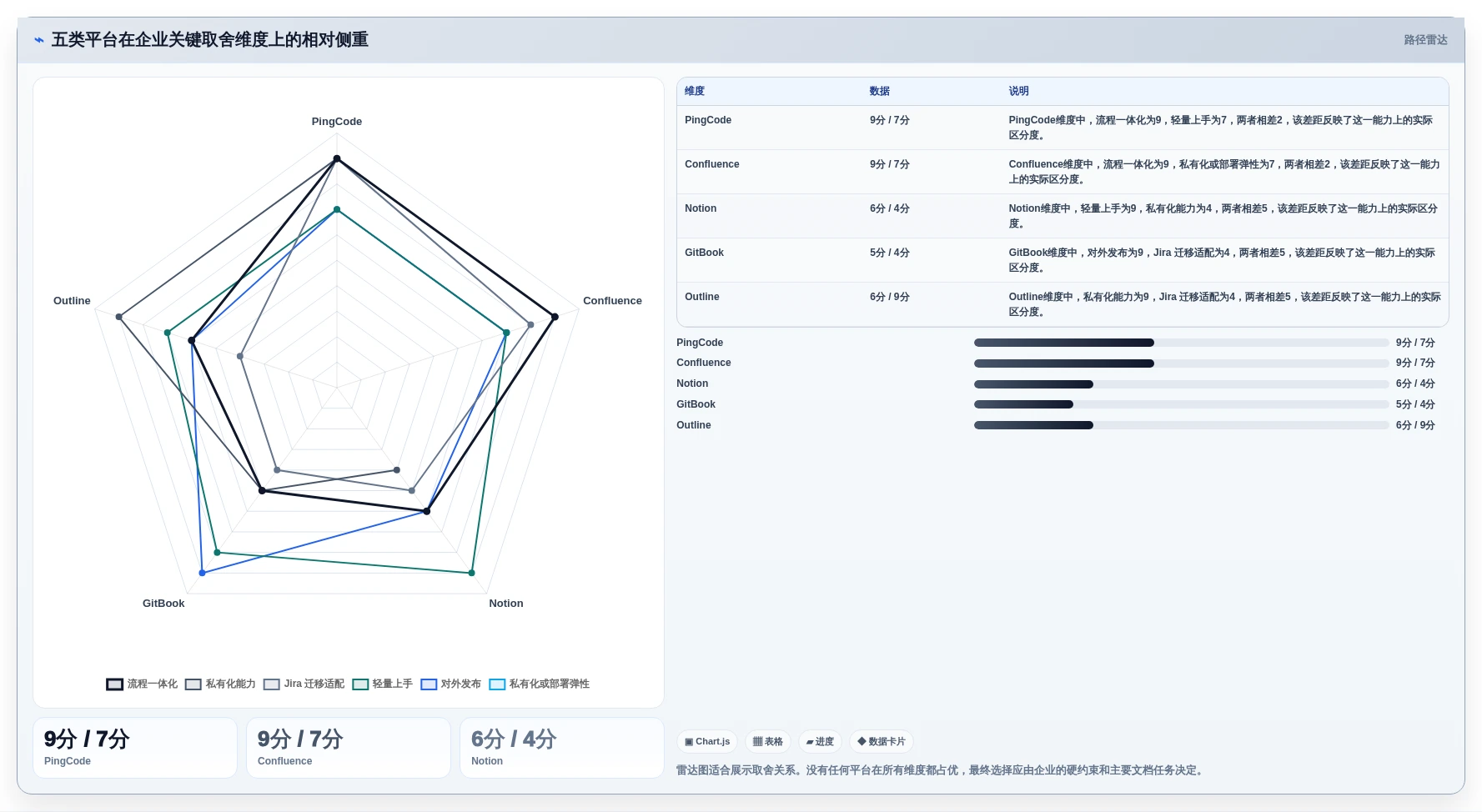
Task: Click the Outline progress bar
Action: pos(1181,425)
